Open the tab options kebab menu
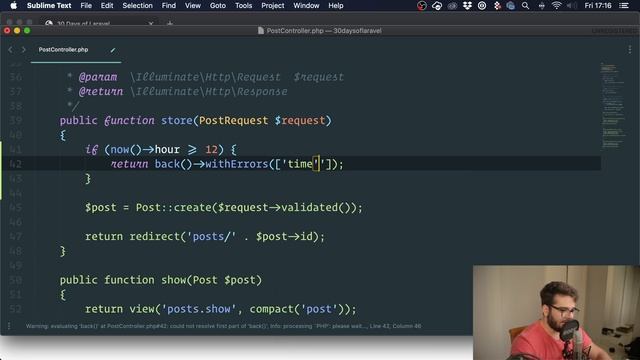Image resolution: width=640 pixels, height=360 pixels. tap(630, 49)
